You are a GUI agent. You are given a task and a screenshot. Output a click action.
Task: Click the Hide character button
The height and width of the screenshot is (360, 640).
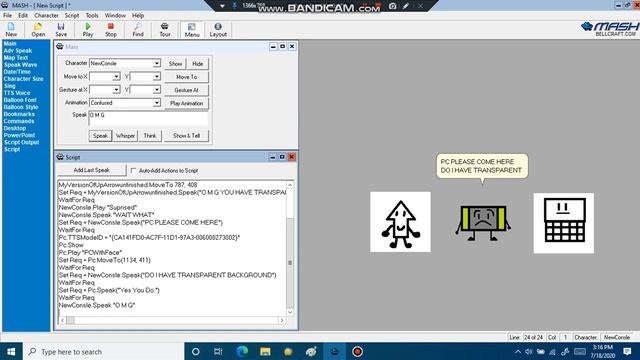click(198, 64)
